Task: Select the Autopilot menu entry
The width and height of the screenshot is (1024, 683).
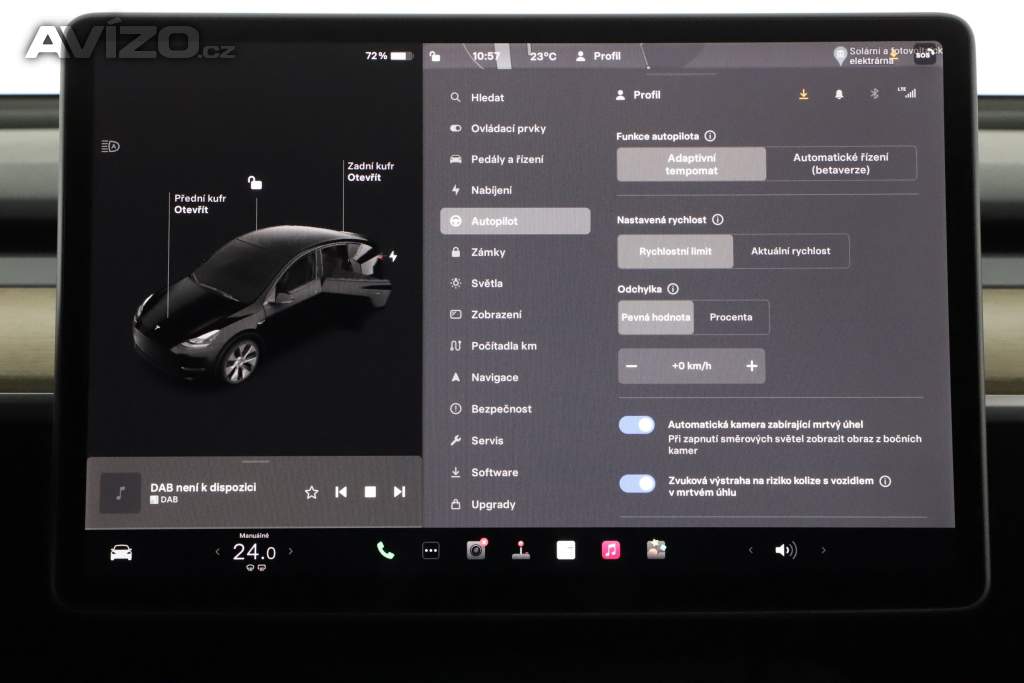Action: point(515,221)
